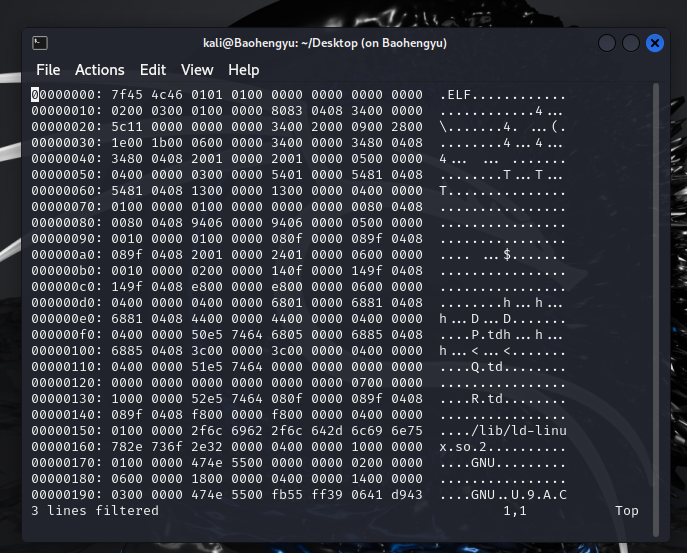This screenshot has height=553, width=687.
Task: Click hex value '8083' in row 00000010
Action: (287, 110)
